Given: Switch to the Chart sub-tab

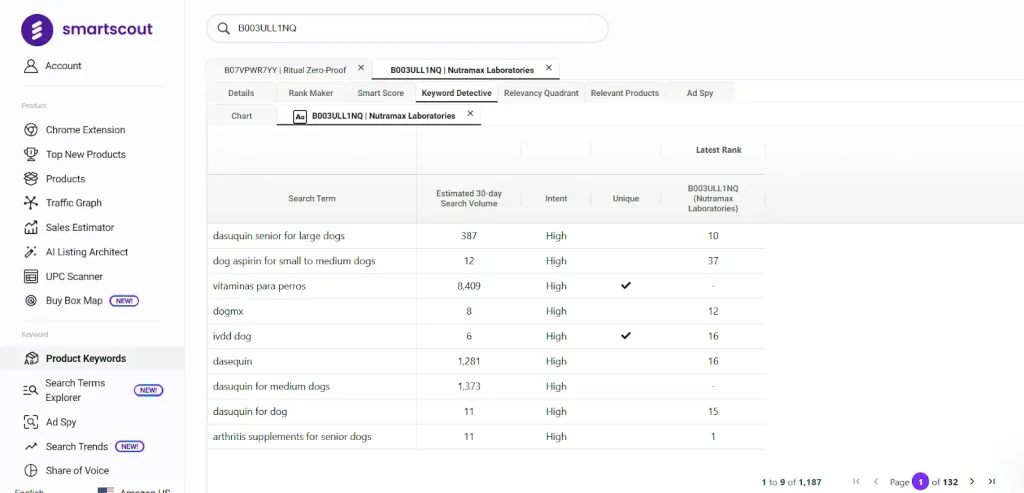Looking at the screenshot, I should (x=242, y=116).
